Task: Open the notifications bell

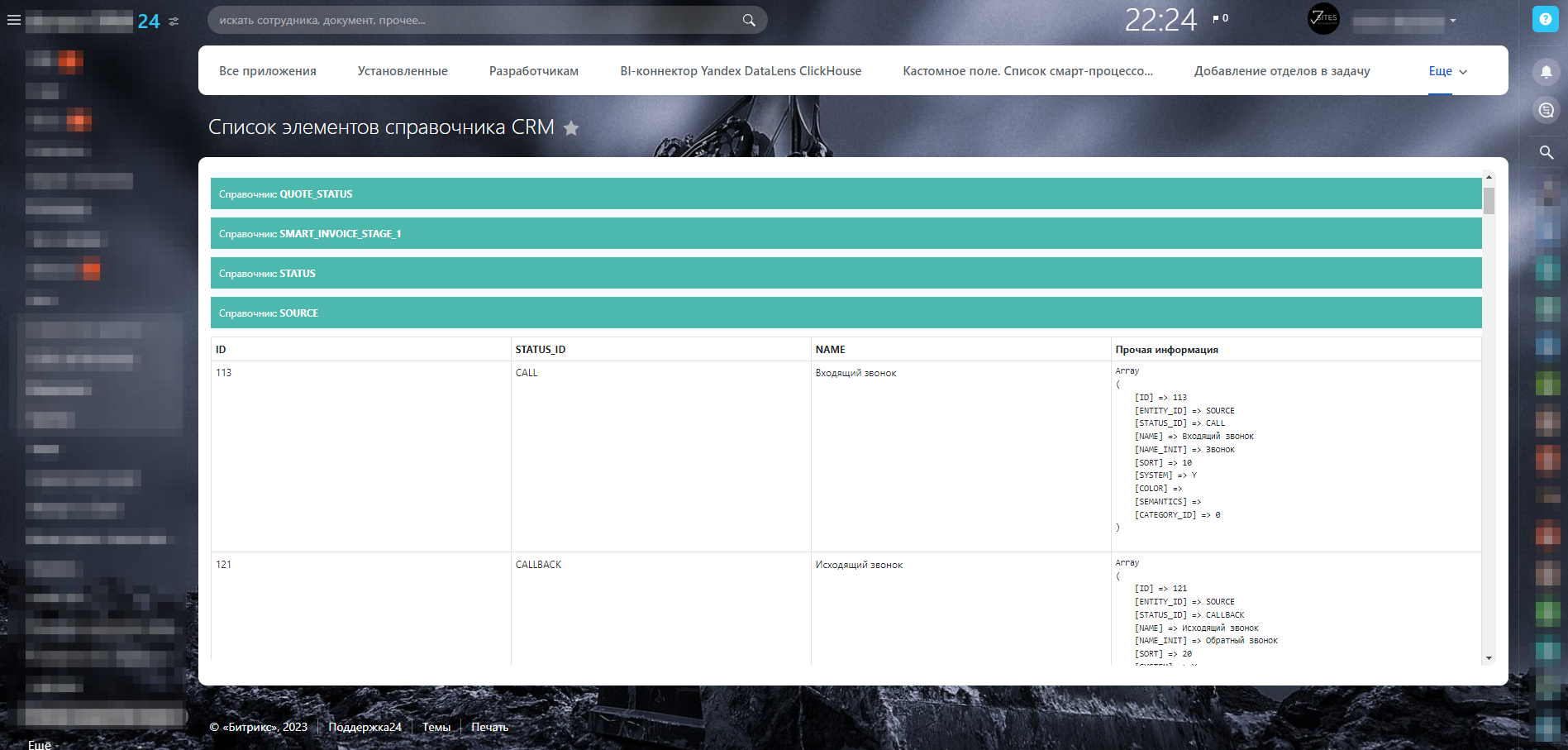Action: (x=1546, y=72)
